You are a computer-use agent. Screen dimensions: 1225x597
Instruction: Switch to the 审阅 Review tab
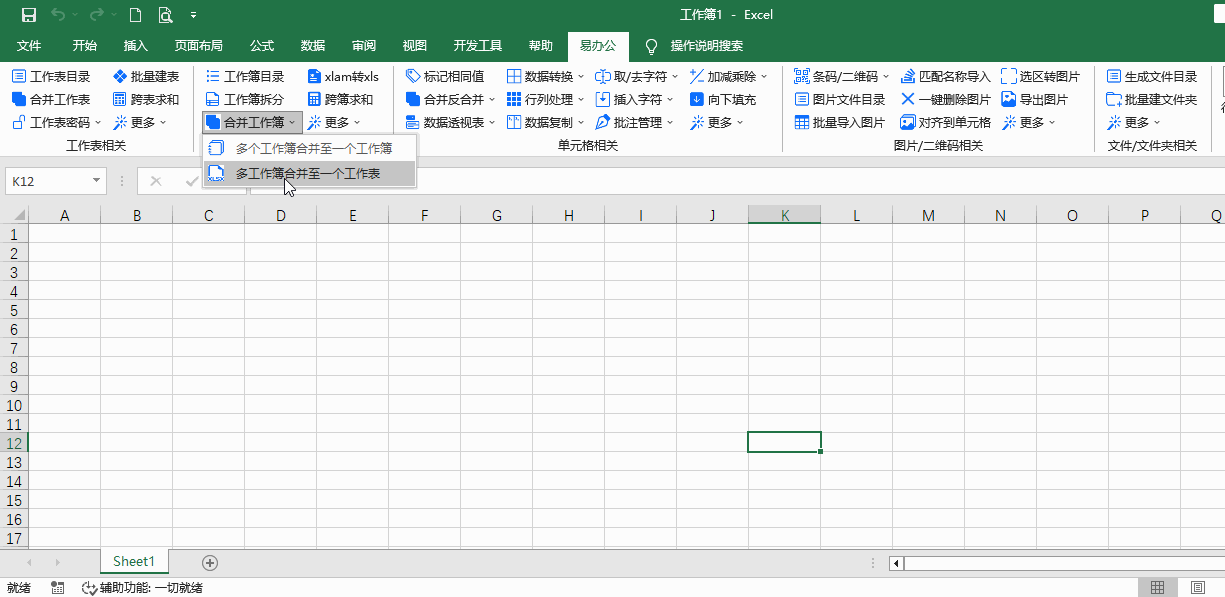click(x=364, y=46)
